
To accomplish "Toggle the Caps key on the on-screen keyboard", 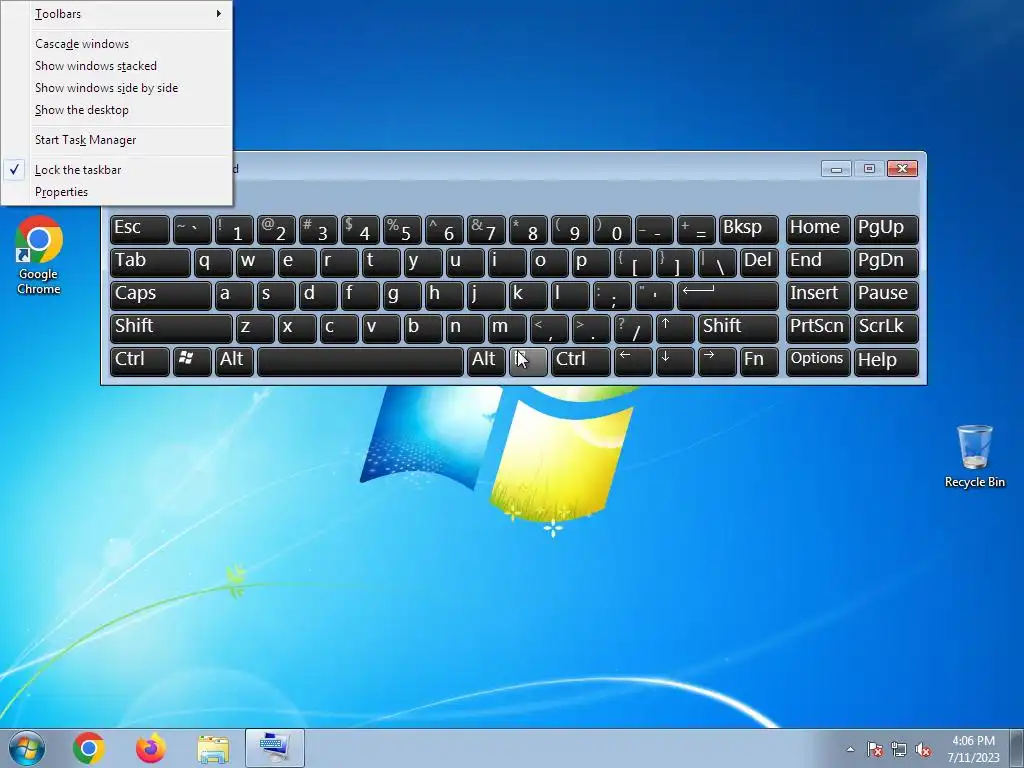I will click(161, 295).
